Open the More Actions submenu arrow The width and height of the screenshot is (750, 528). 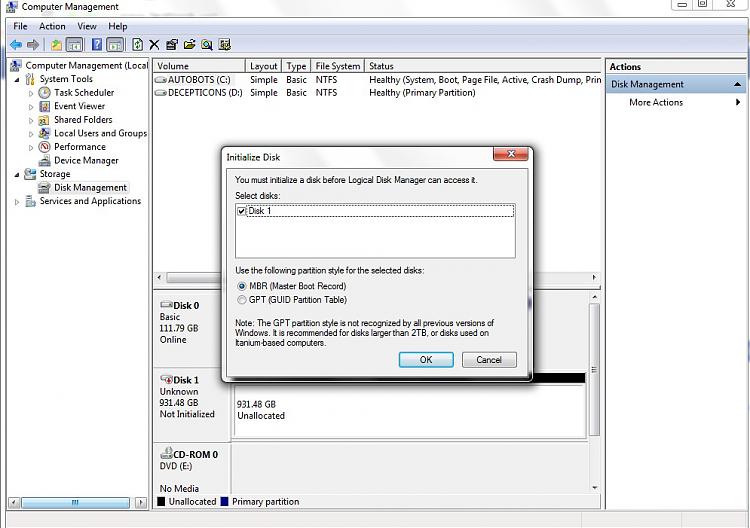click(x=738, y=102)
